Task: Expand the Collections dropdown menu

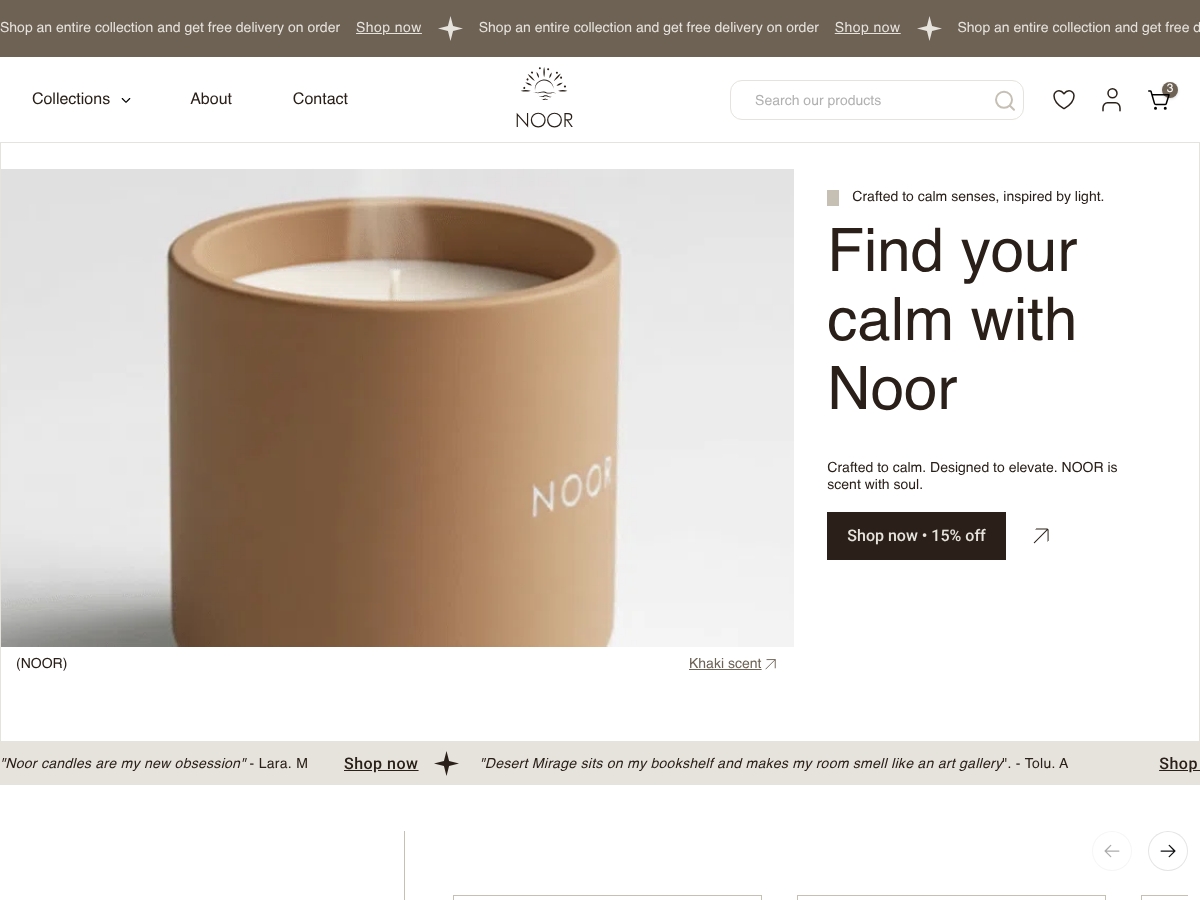Action: click(x=81, y=99)
